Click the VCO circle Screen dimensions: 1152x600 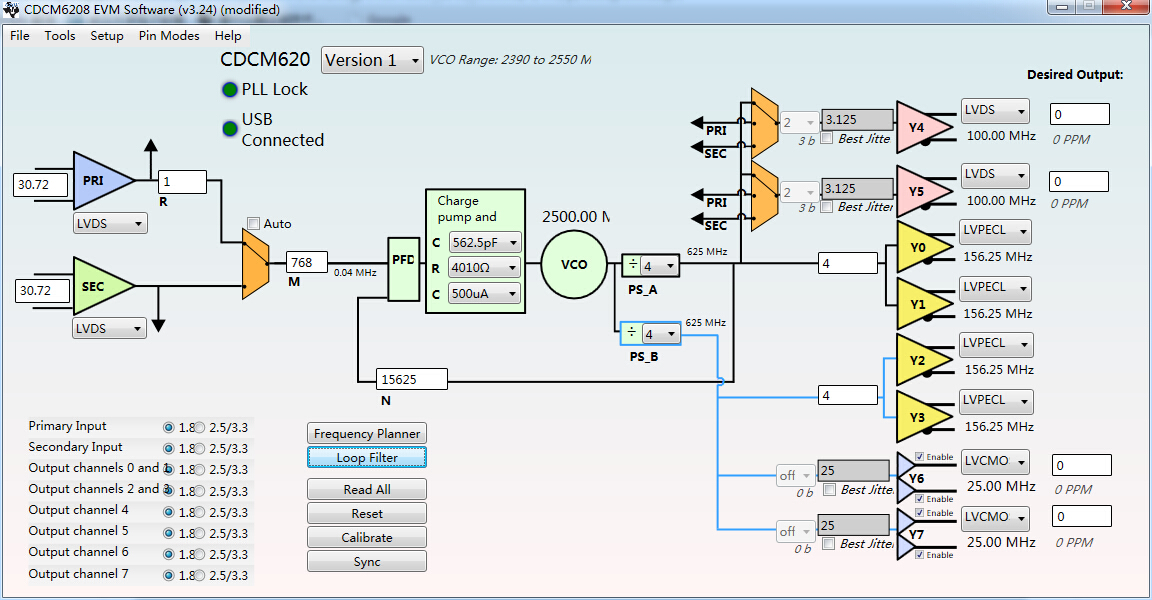tap(574, 265)
